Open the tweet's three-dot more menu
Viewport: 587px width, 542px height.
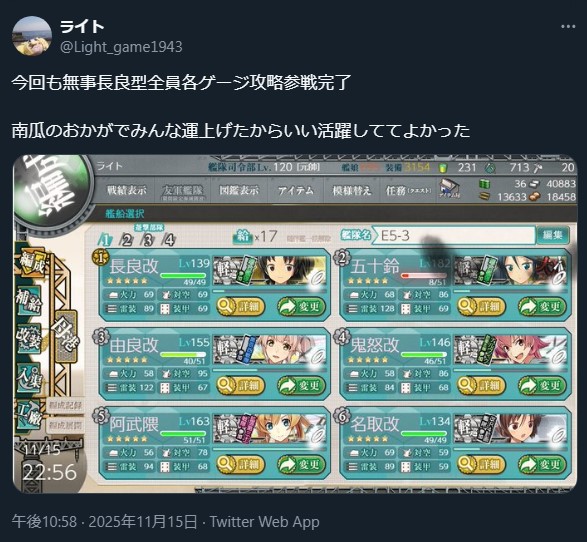click(568, 27)
